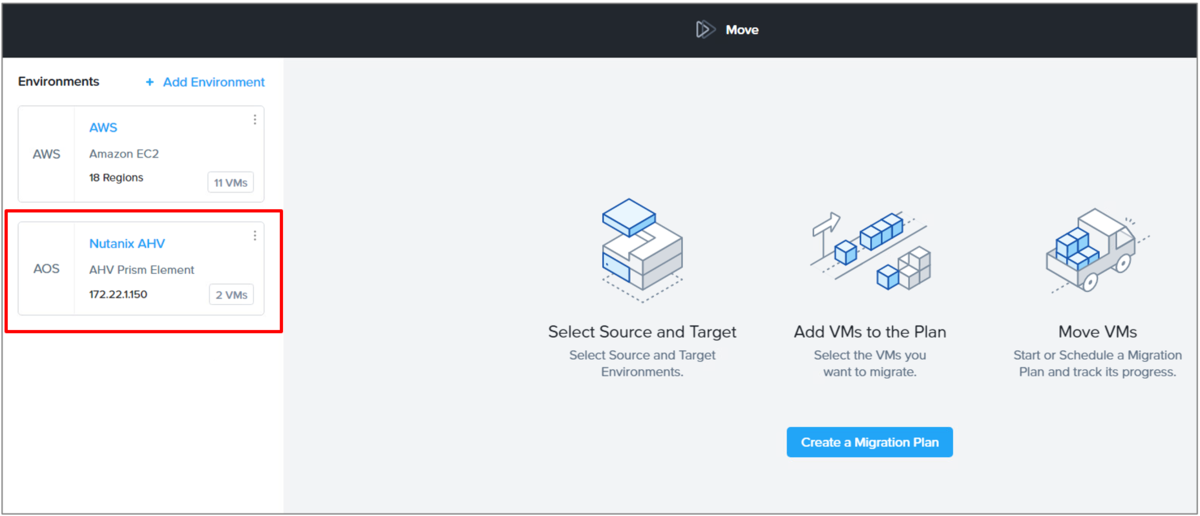Click the Select Source and Target heading
1200x516 pixels.
click(642, 332)
